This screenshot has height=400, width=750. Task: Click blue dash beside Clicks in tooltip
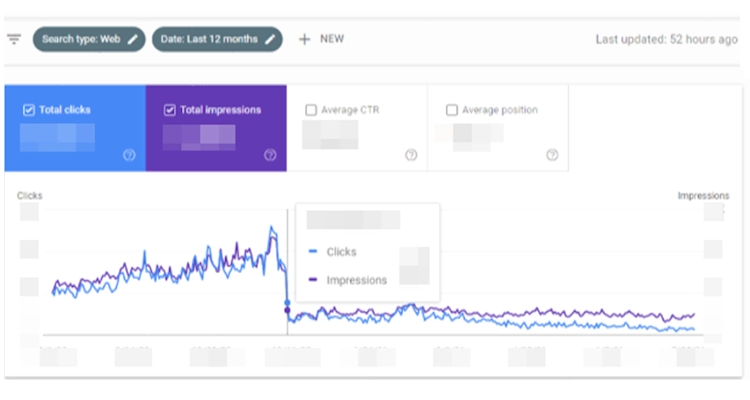coord(314,252)
